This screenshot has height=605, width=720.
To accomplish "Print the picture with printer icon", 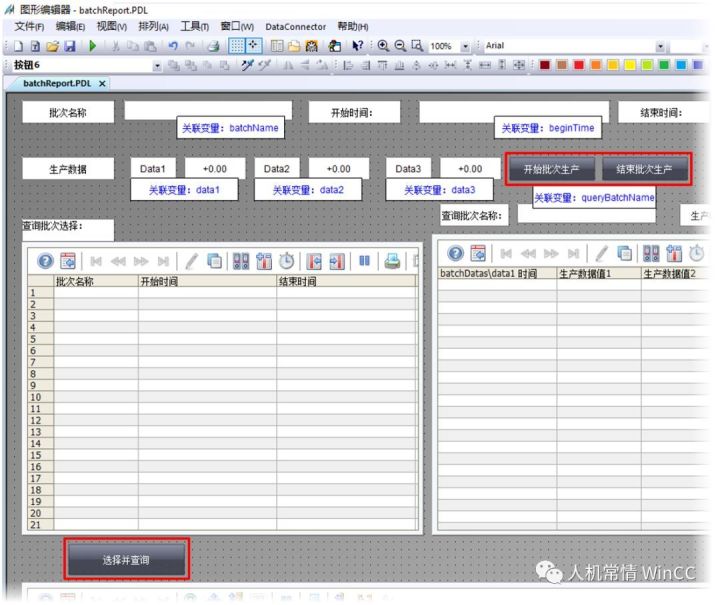I will (x=214, y=46).
